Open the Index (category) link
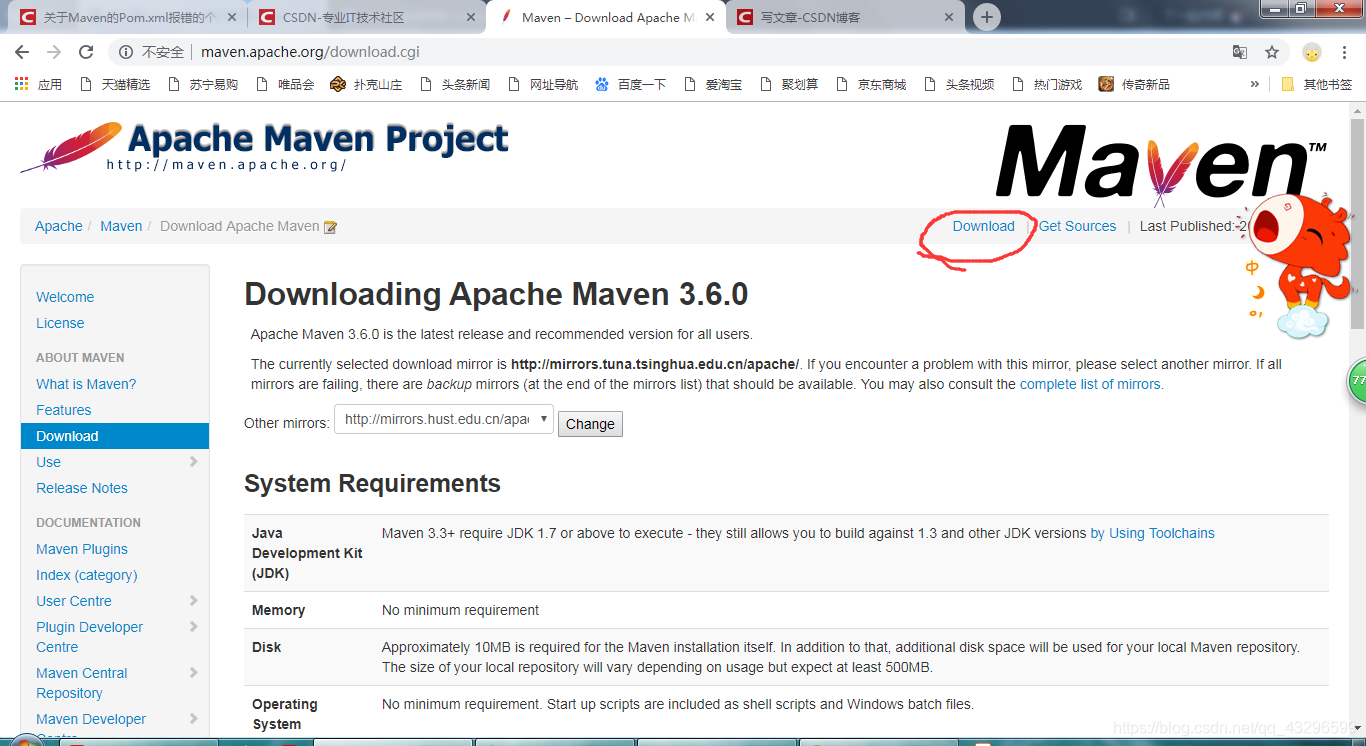Screen dimensions: 1366x746 [x=87, y=575]
